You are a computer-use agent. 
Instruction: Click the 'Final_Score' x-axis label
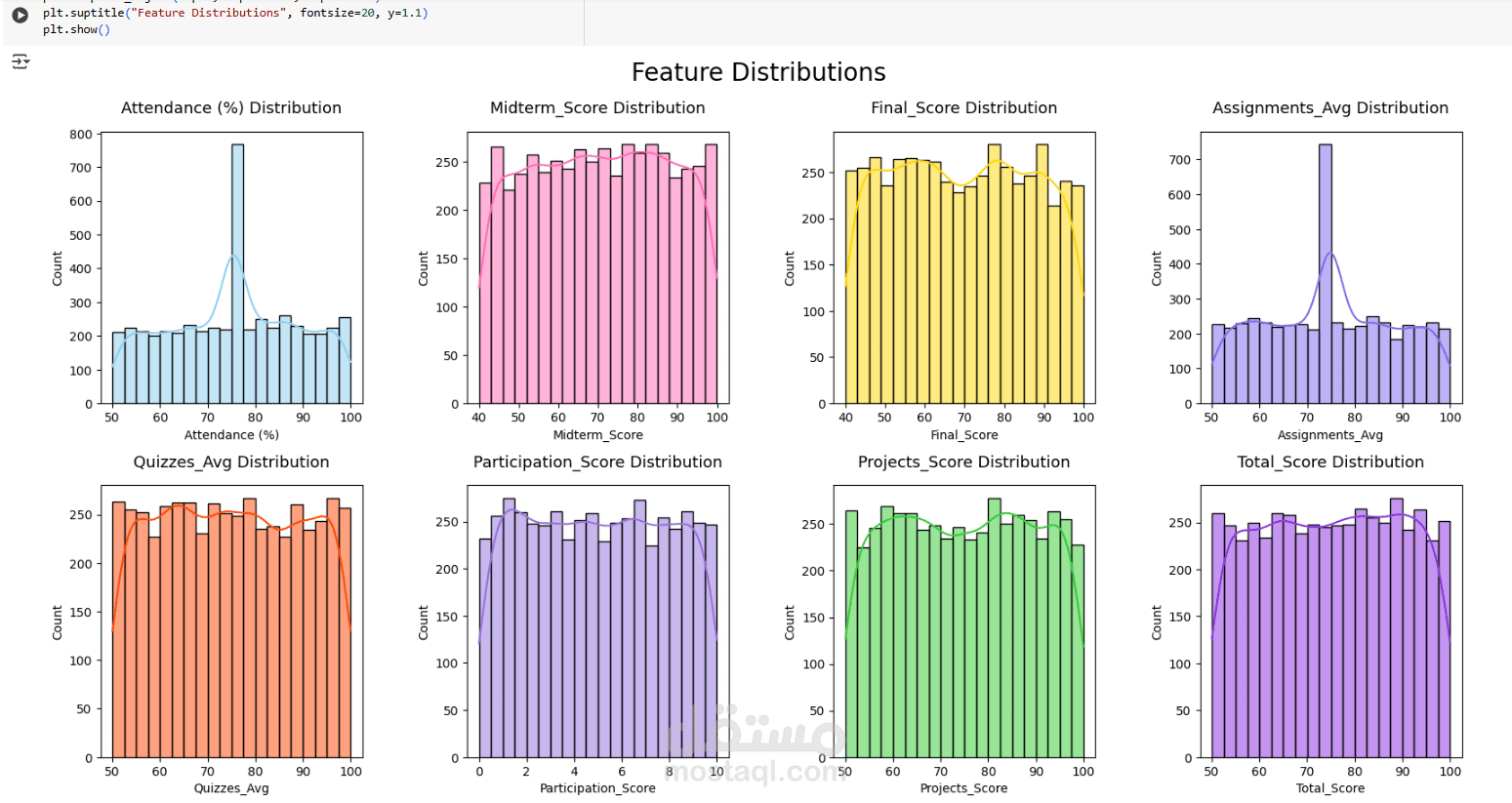coord(964,435)
